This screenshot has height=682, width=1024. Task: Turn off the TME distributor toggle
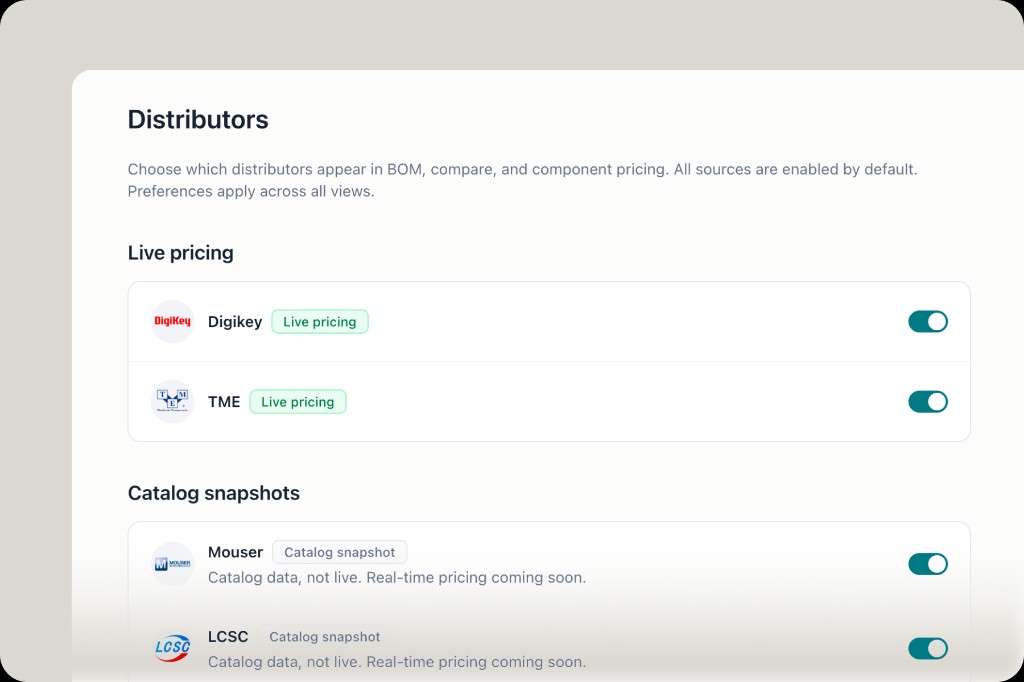[x=928, y=402]
